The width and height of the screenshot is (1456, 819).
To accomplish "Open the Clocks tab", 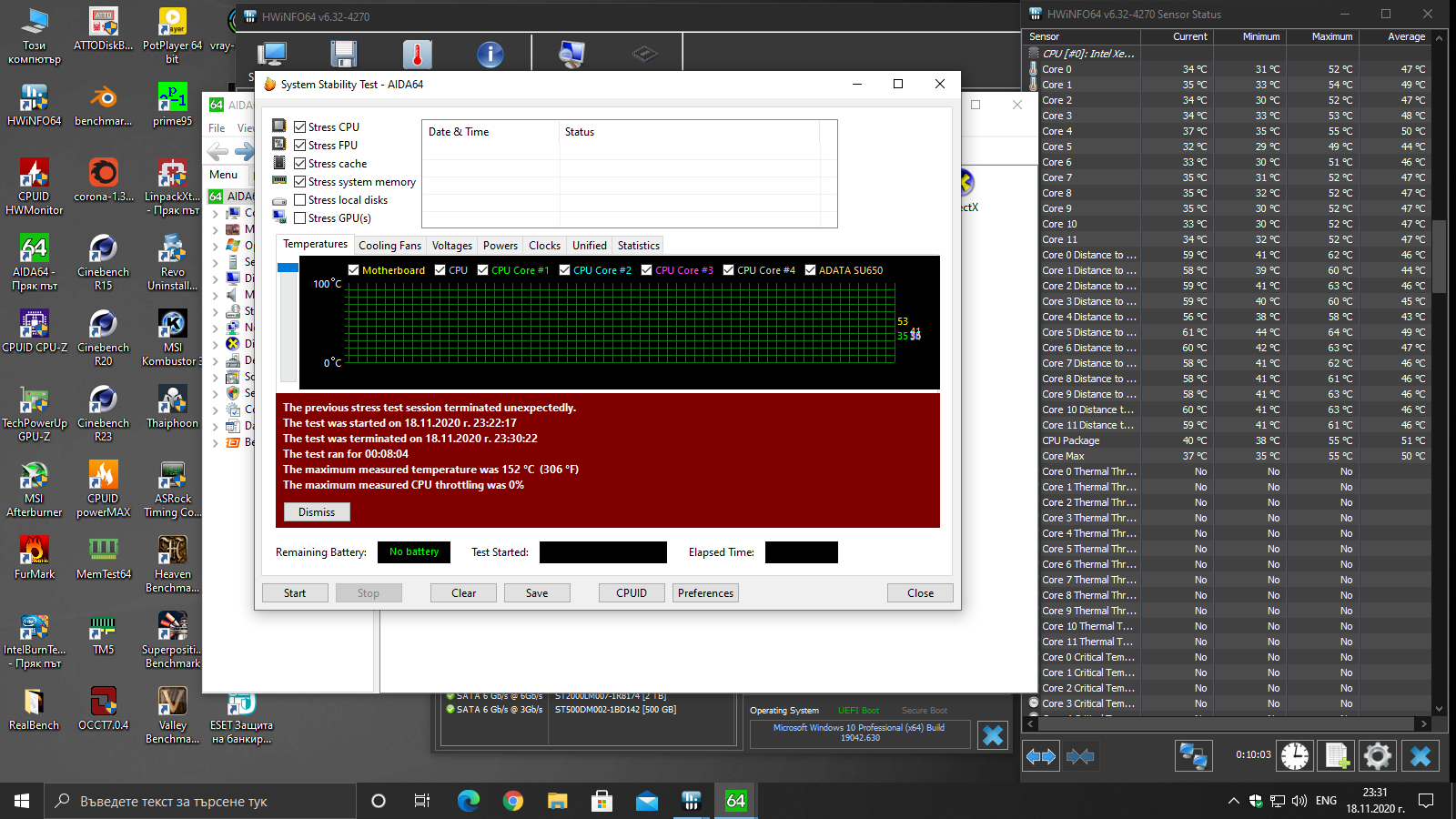I will (544, 246).
